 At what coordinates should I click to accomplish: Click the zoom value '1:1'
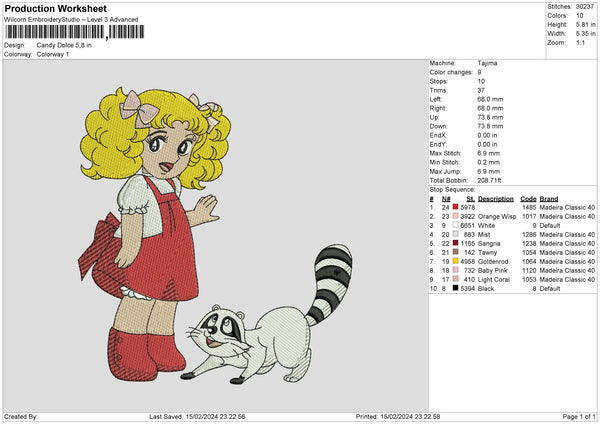coord(580,42)
